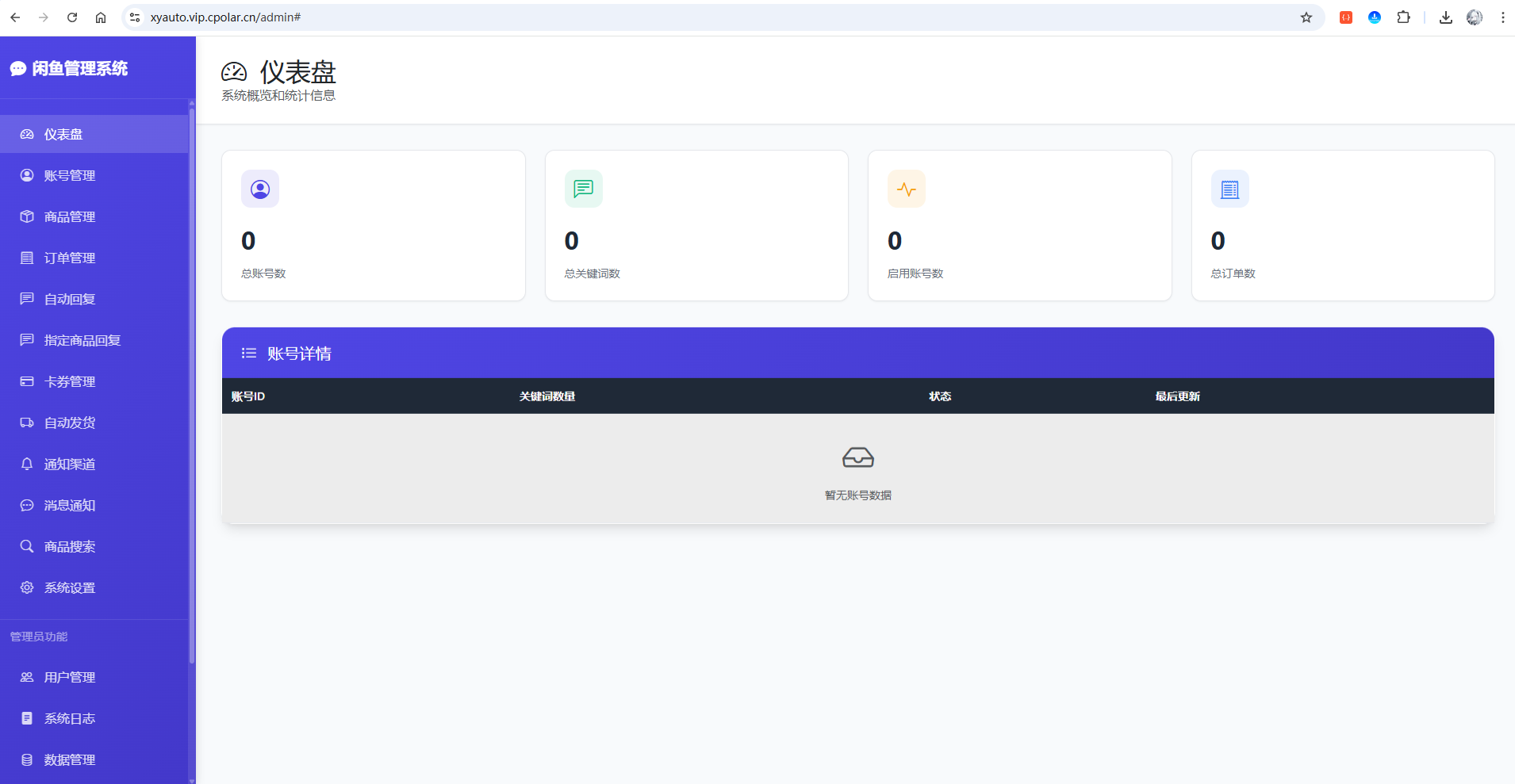The width and height of the screenshot is (1515, 784).
Task: Click the 账号管理 person icon in sidebar
Action: pos(27,175)
